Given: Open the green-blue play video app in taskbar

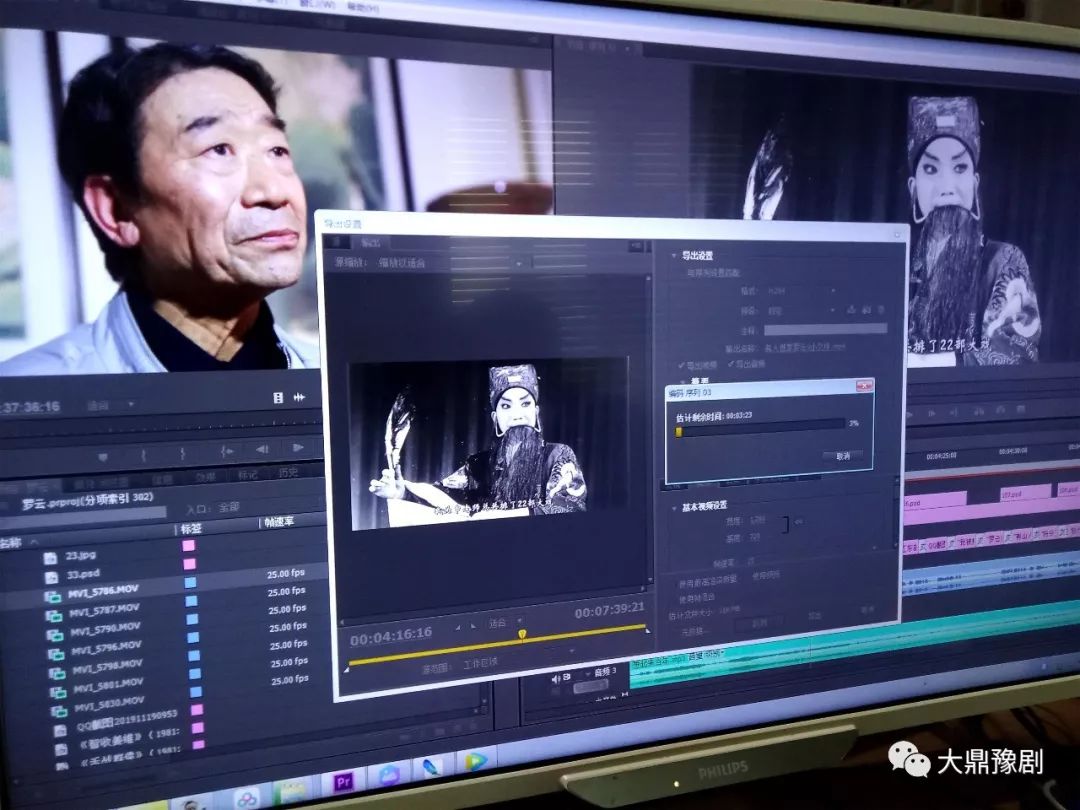Looking at the screenshot, I should (476, 760).
